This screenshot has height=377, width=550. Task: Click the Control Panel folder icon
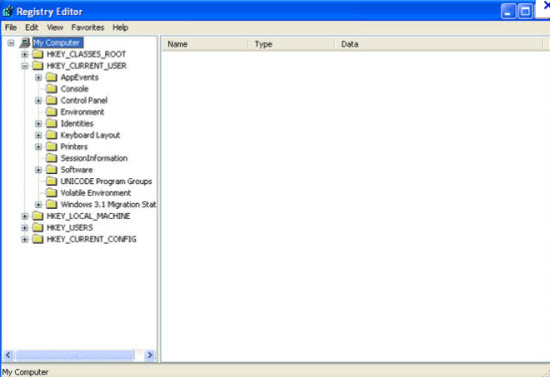pyautogui.click(x=52, y=100)
